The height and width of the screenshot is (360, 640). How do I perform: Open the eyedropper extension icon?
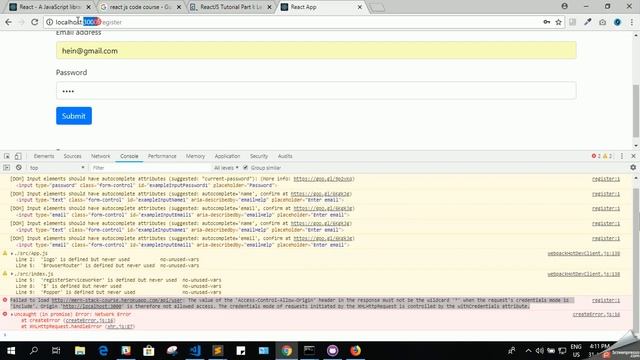[588, 22]
